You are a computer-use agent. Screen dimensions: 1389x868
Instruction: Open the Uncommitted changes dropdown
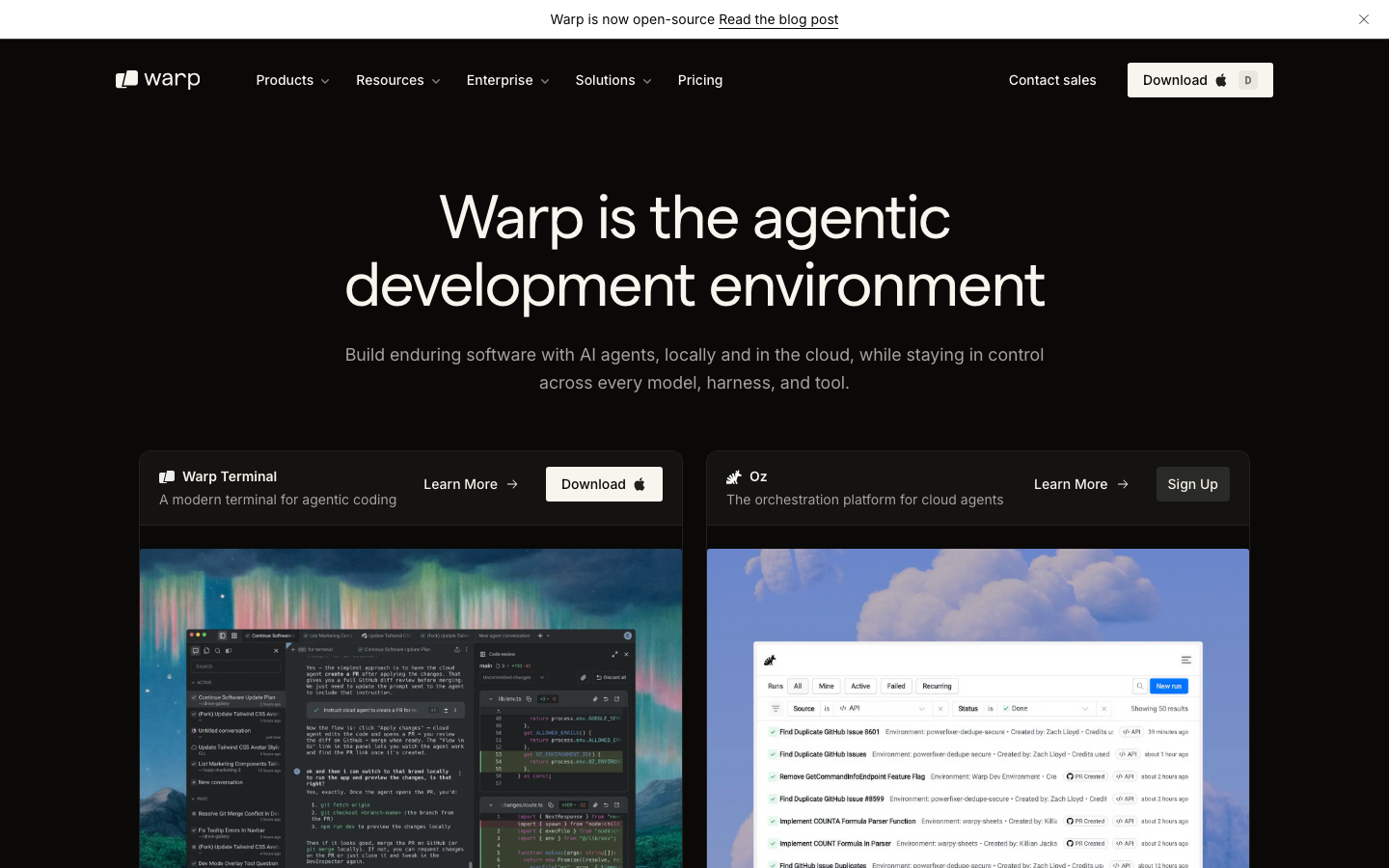[513, 677]
